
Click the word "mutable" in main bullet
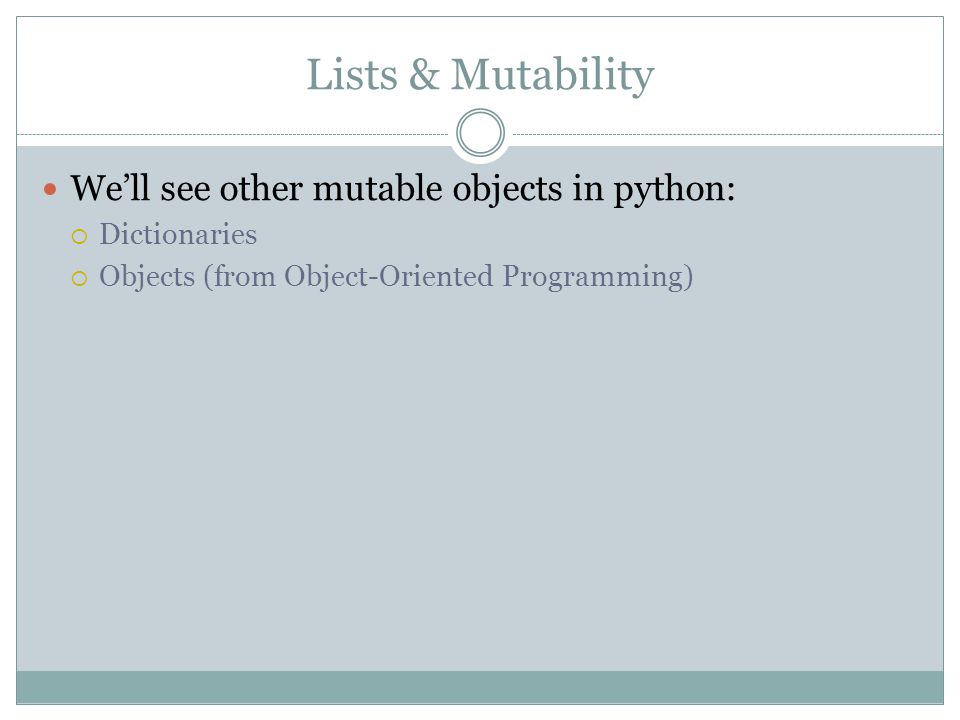coord(378,187)
